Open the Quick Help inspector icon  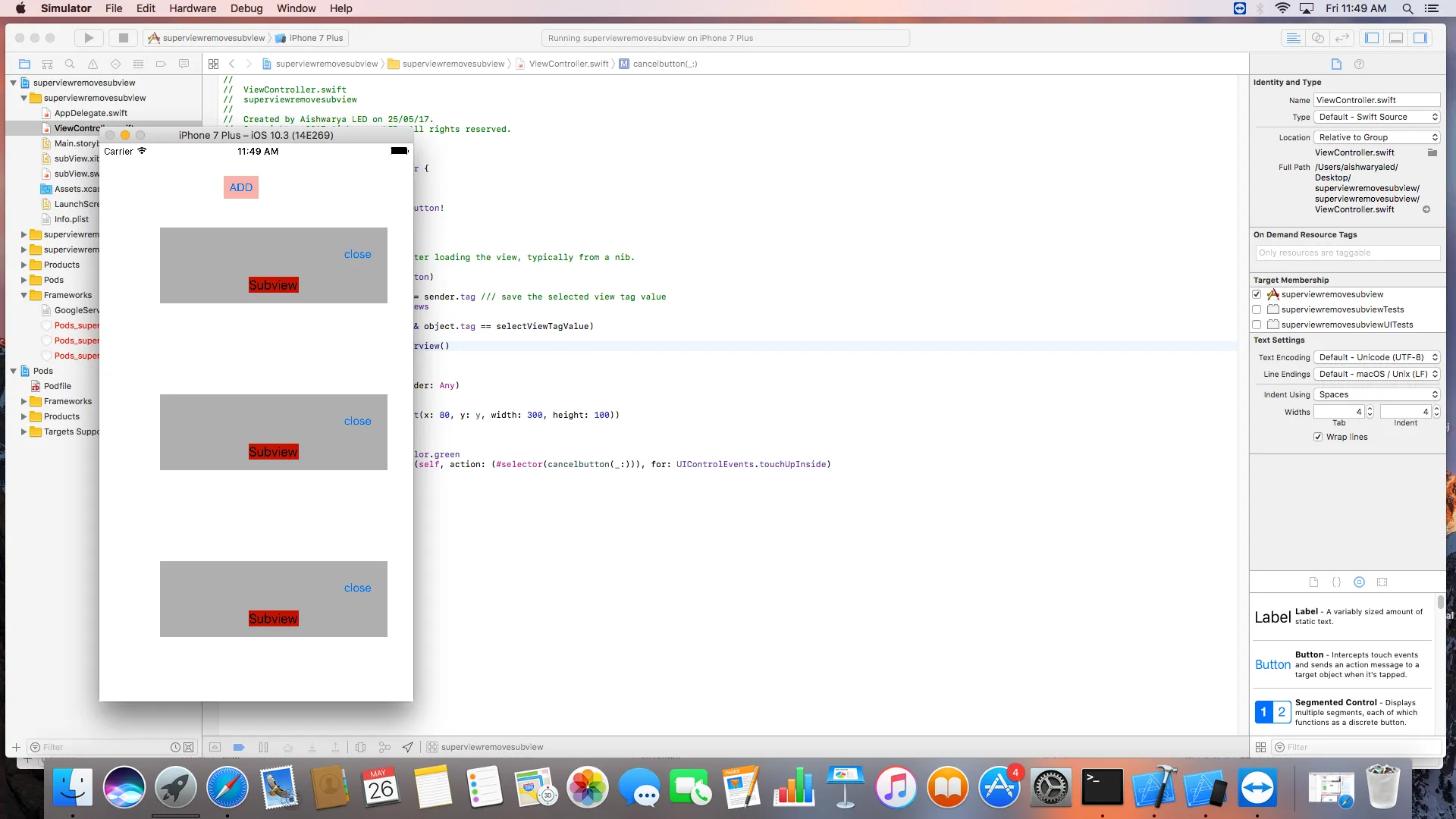coord(1359,64)
